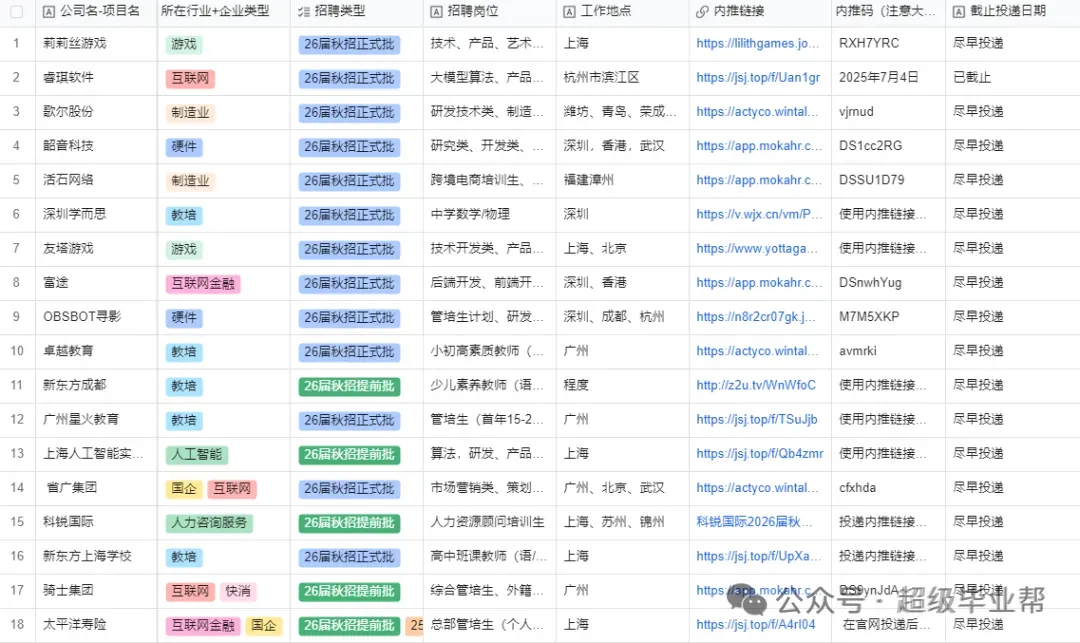Screen dimensions: 1080x643
Task: Select the 工作地点 column header
Action: pos(623,12)
